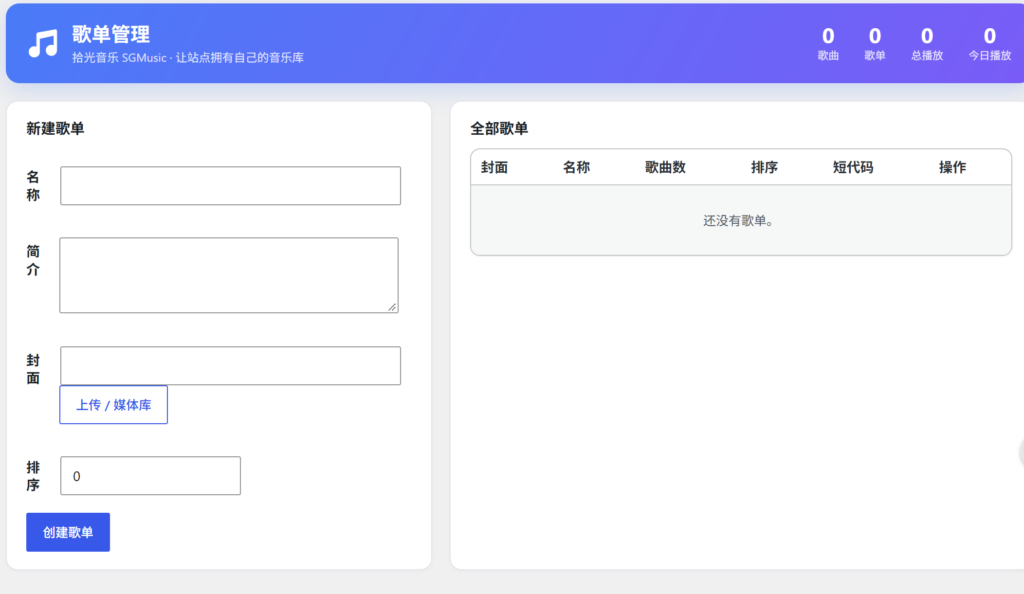Click the 新建歌单 panel heading
This screenshot has width=1024, height=594.
[x=56, y=129]
